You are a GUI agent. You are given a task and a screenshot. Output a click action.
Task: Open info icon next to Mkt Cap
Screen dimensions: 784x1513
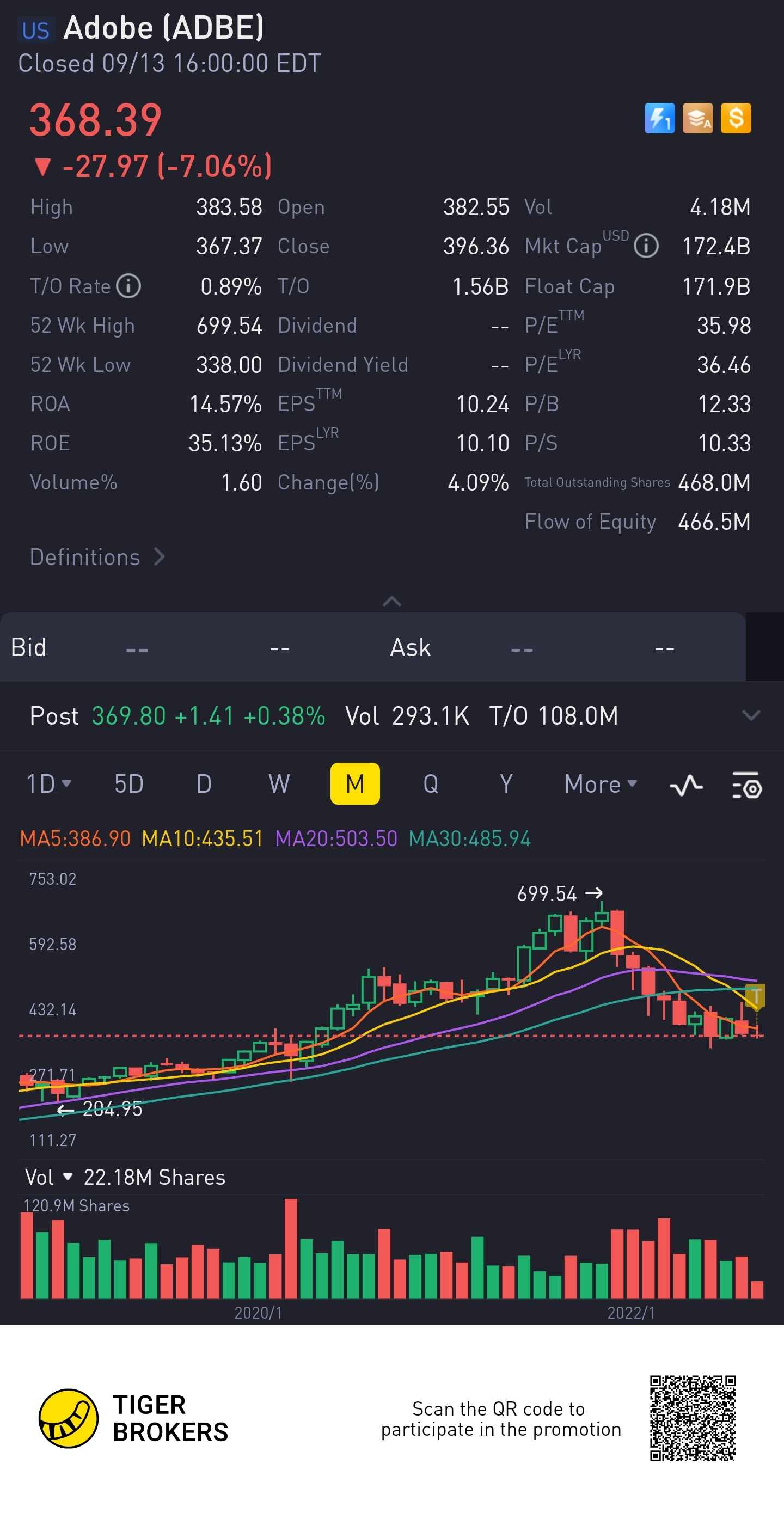(646, 246)
